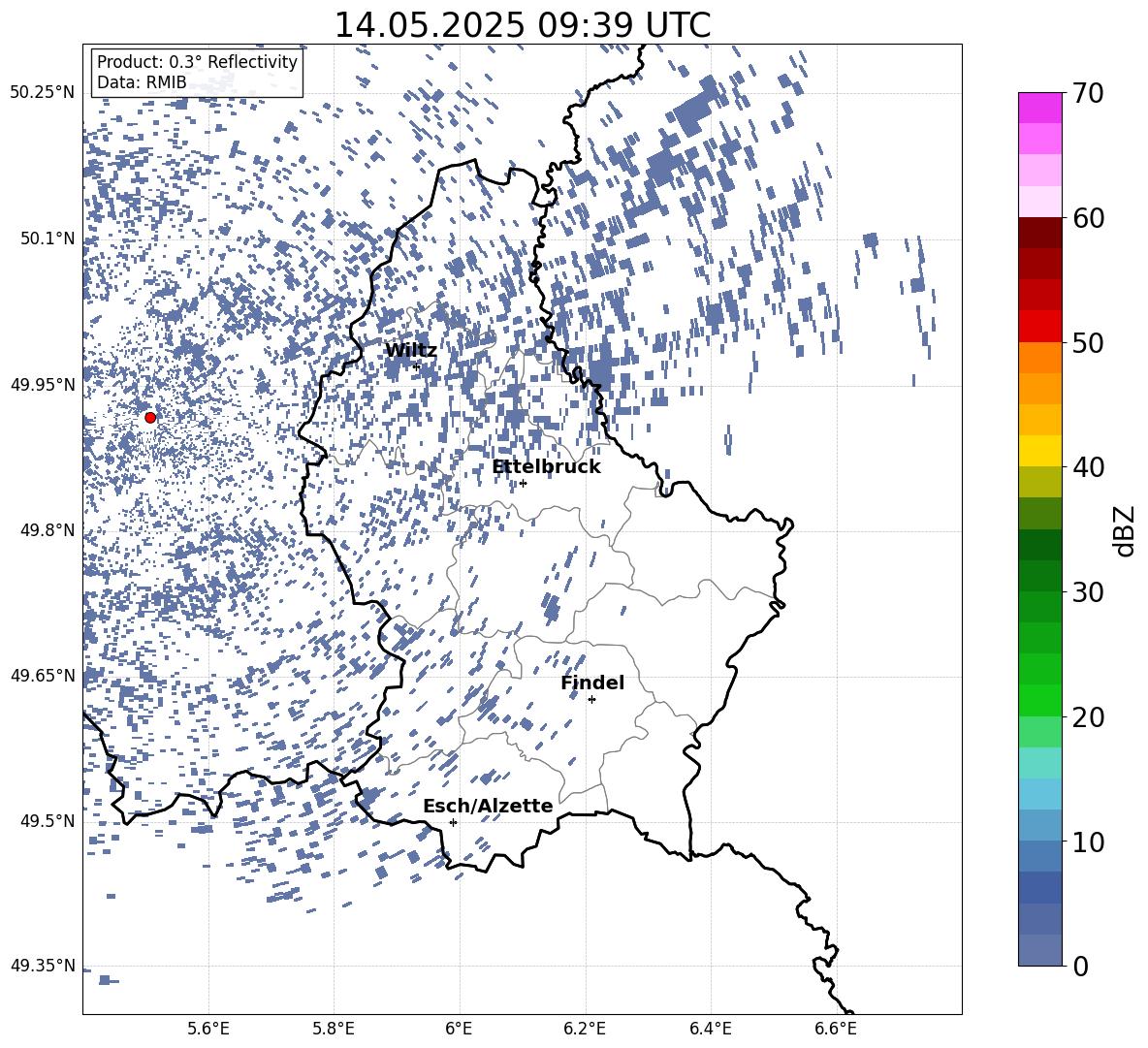Click the 49.8°N latitude label

click(x=47, y=530)
